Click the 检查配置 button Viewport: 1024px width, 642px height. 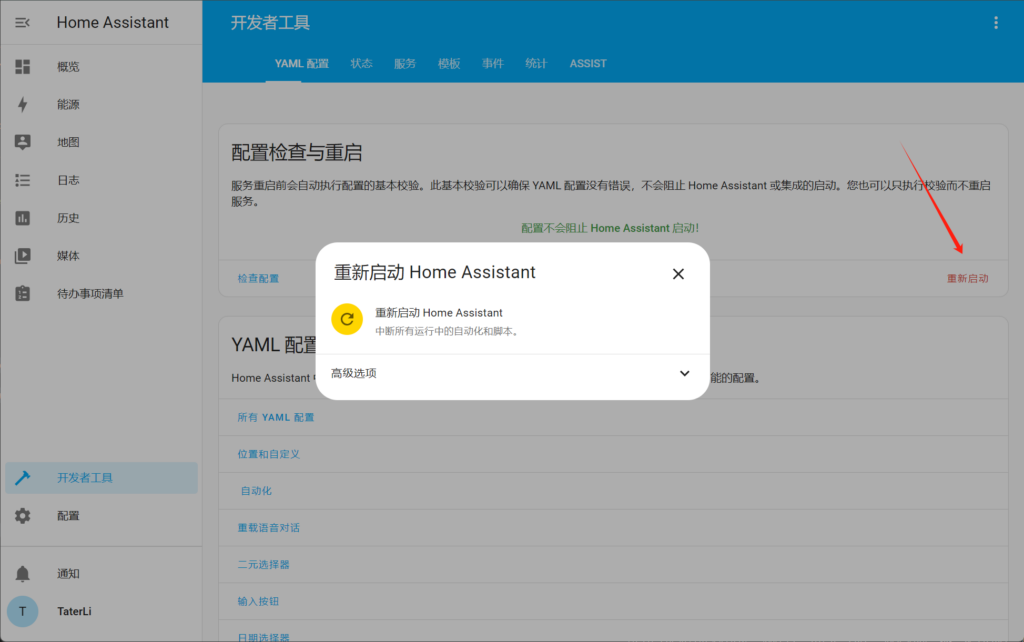(x=258, y=278)
